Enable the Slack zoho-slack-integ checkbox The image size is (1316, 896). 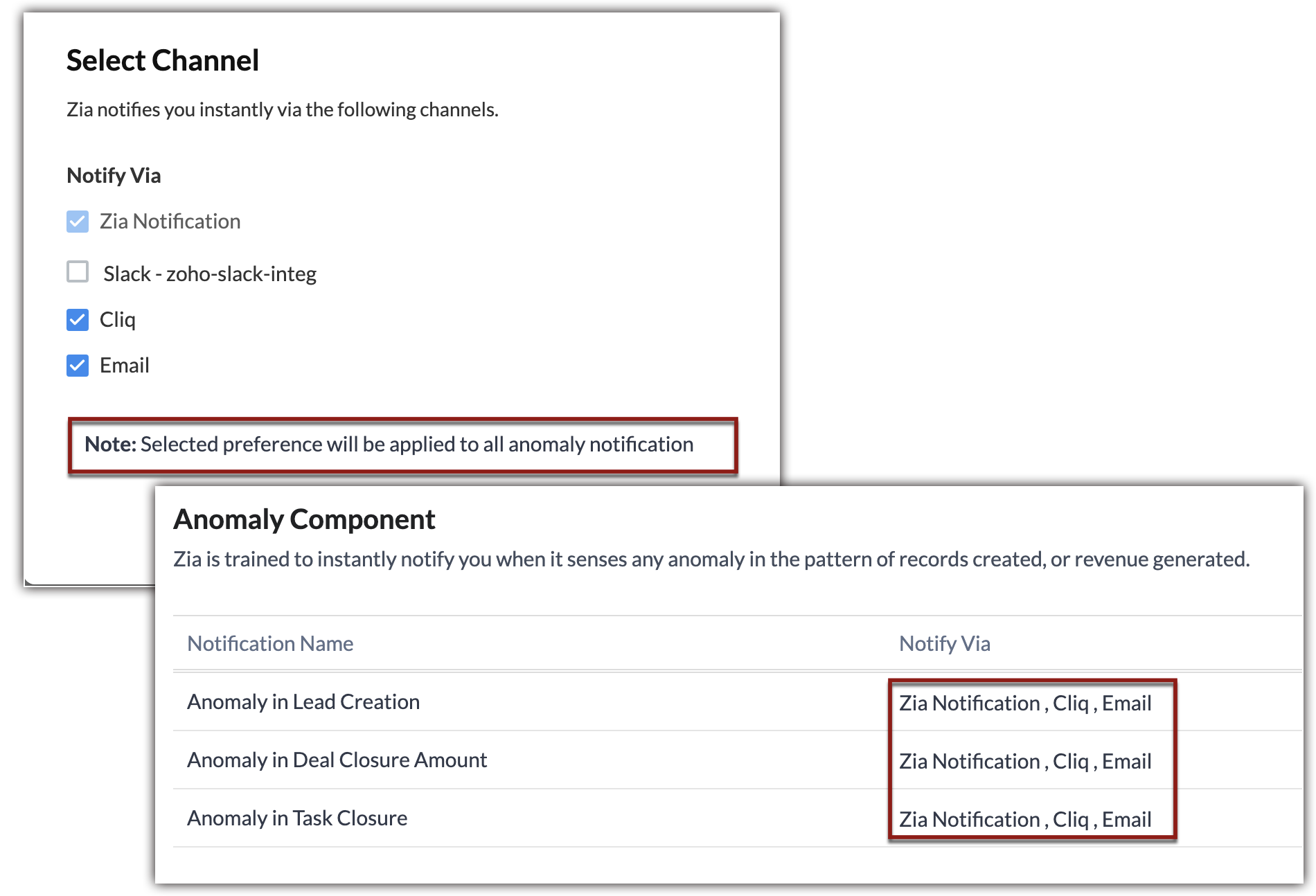pyautogui.click(x=78, y=271)
